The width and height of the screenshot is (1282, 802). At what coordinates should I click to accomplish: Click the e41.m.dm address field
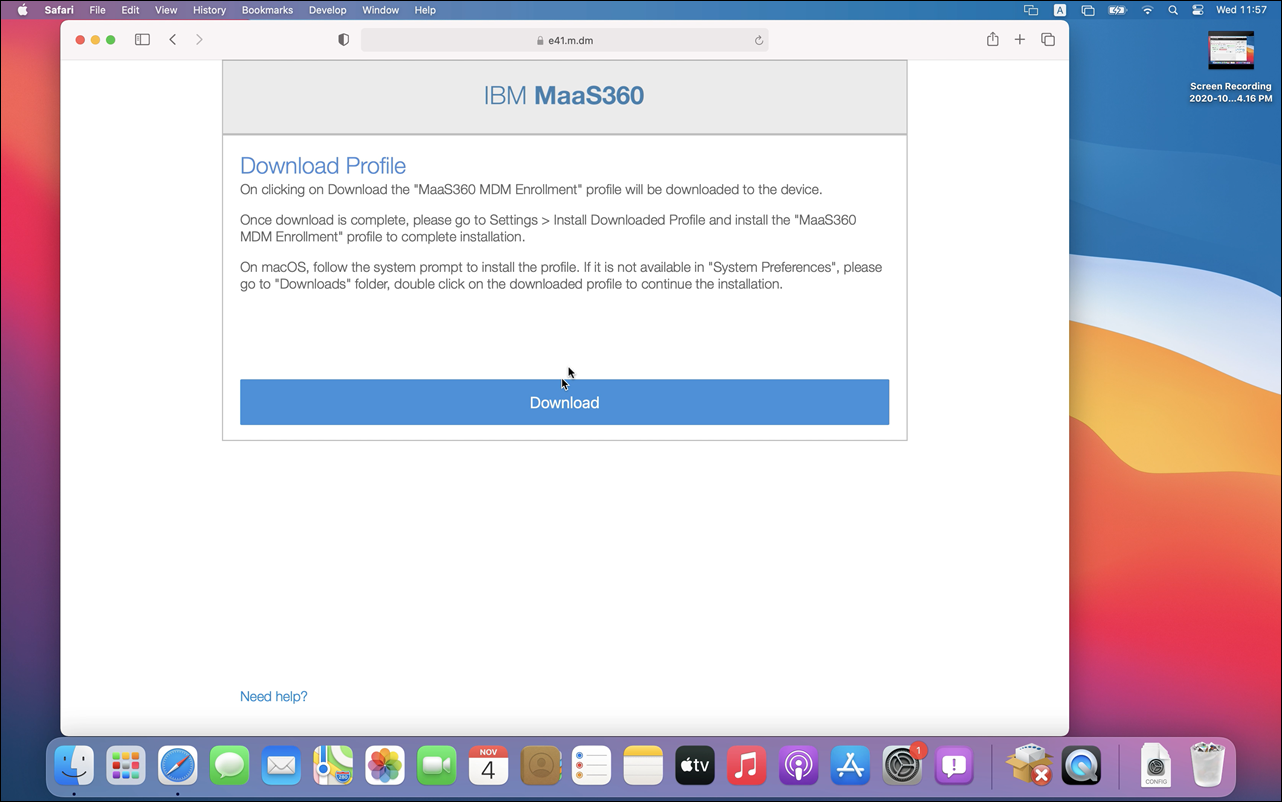pos(564,40)
